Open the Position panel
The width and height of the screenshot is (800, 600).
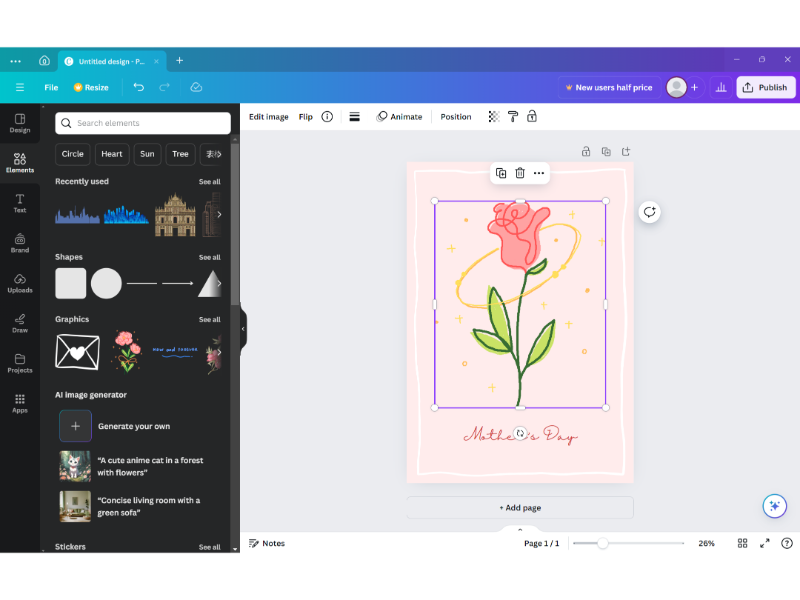pyautogui.click(x=455, y=117)
